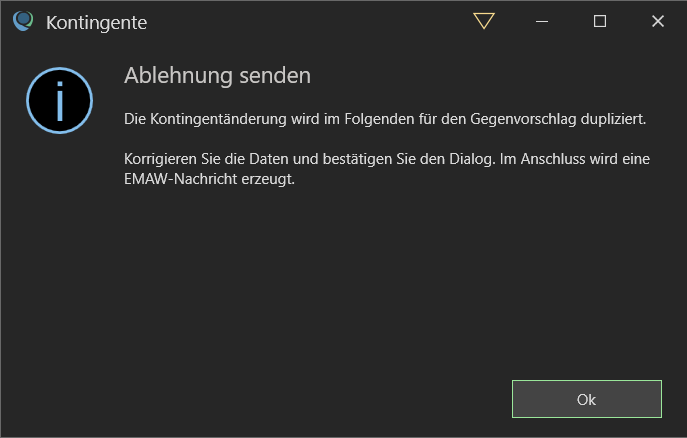Click the Kontingente app logo in title bar
The height and width of the screenshot is (438, 687).
(23, 21)
